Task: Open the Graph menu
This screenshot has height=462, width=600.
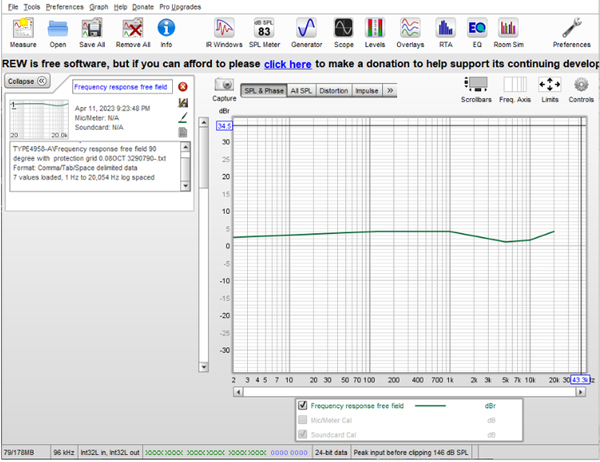Action: 99,6
